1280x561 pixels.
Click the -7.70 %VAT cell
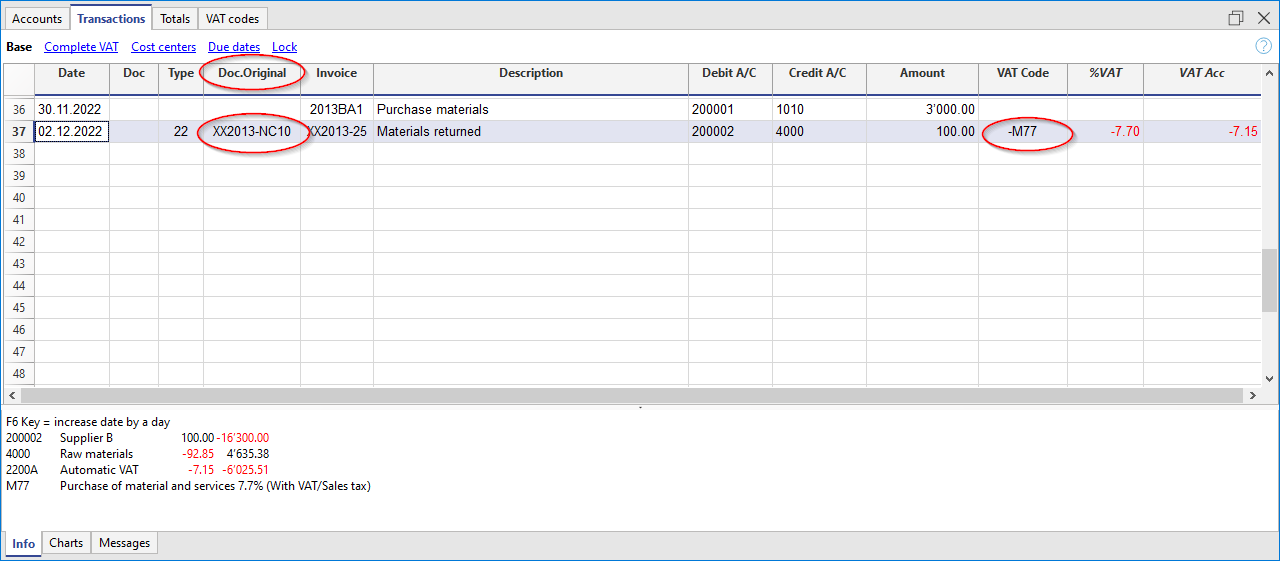[1105, 131]
